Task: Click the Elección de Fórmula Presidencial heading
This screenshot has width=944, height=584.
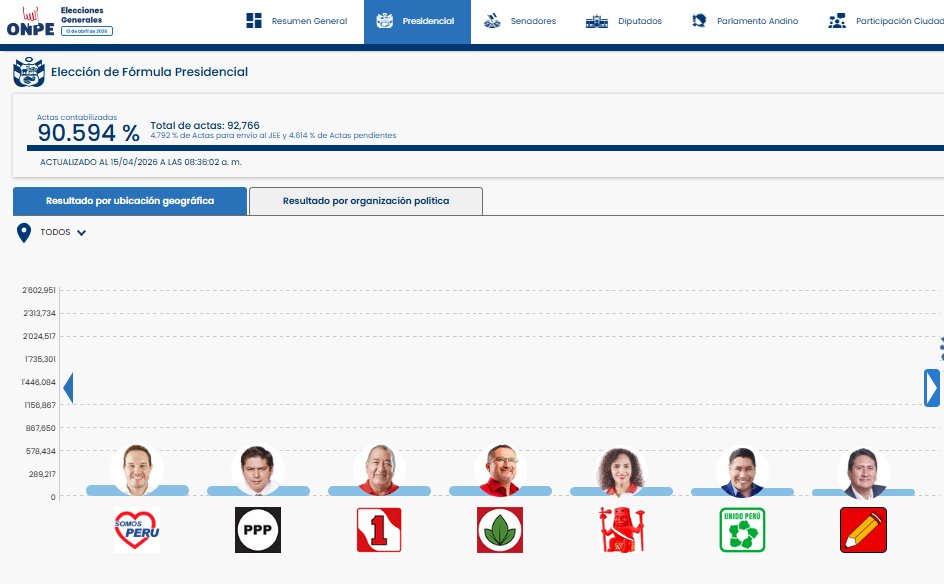Action: [x=149, y=72]
